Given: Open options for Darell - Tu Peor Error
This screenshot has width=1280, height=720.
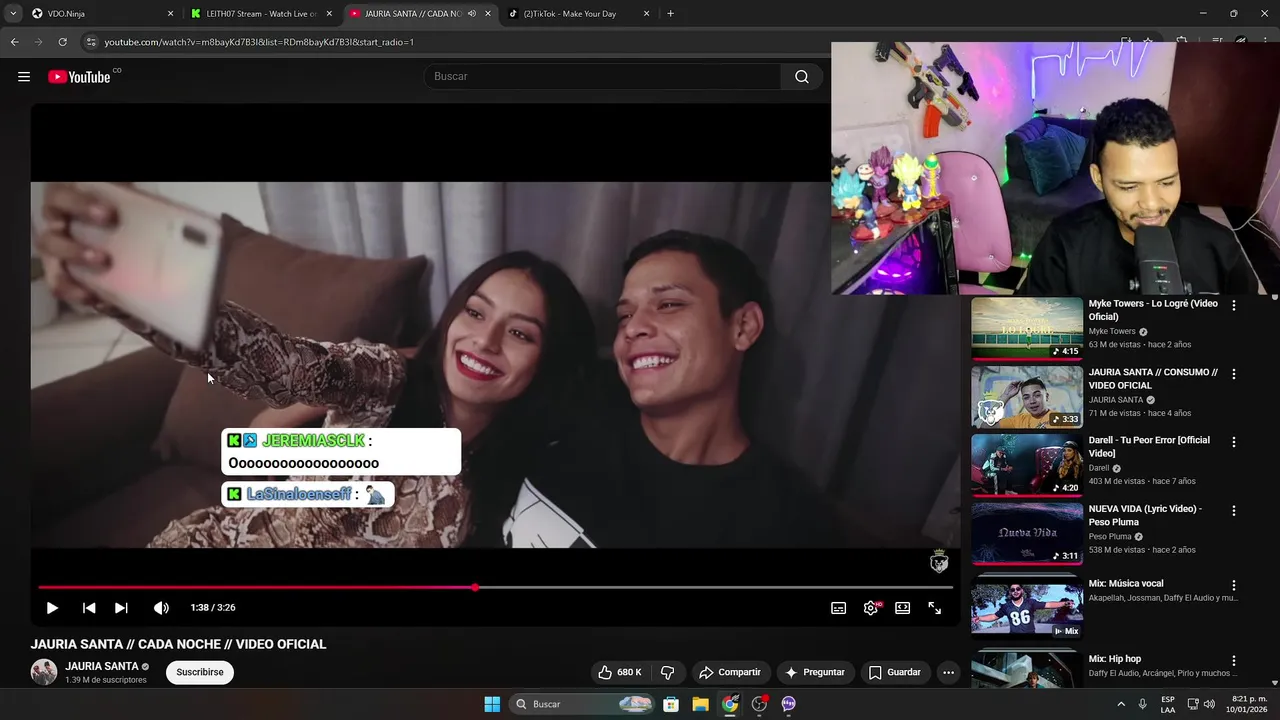Looking at the screenshot, I should coord(1234,442).
